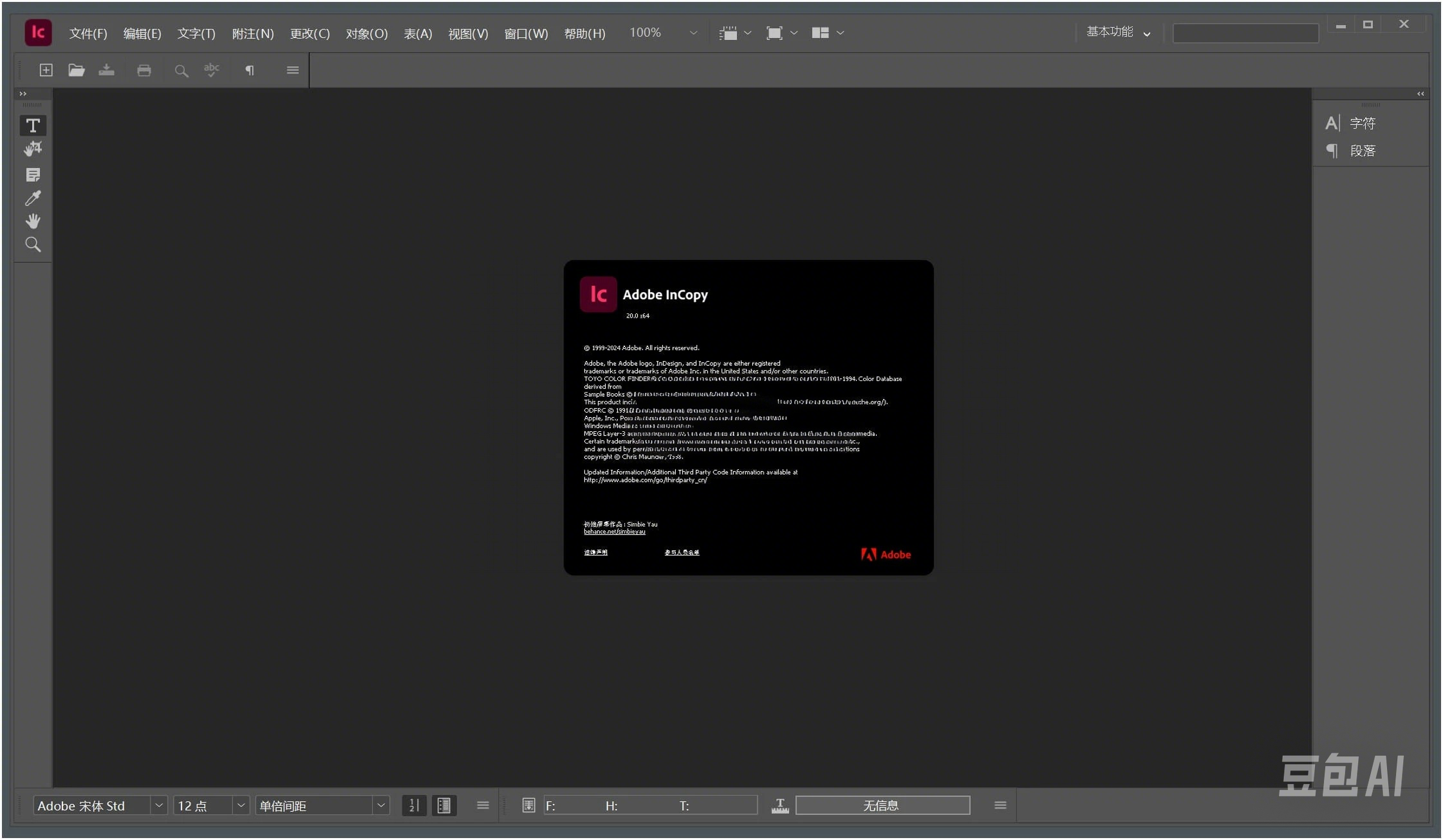Open the zoom level 100% dropdown
1443x840 pixels.
tap(693, 33)
